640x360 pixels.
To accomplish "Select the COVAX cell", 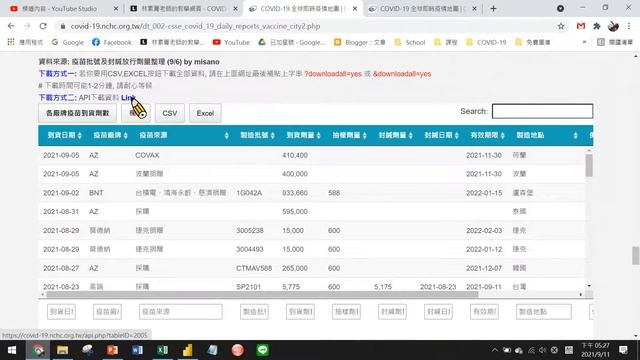I will (147, 156).
